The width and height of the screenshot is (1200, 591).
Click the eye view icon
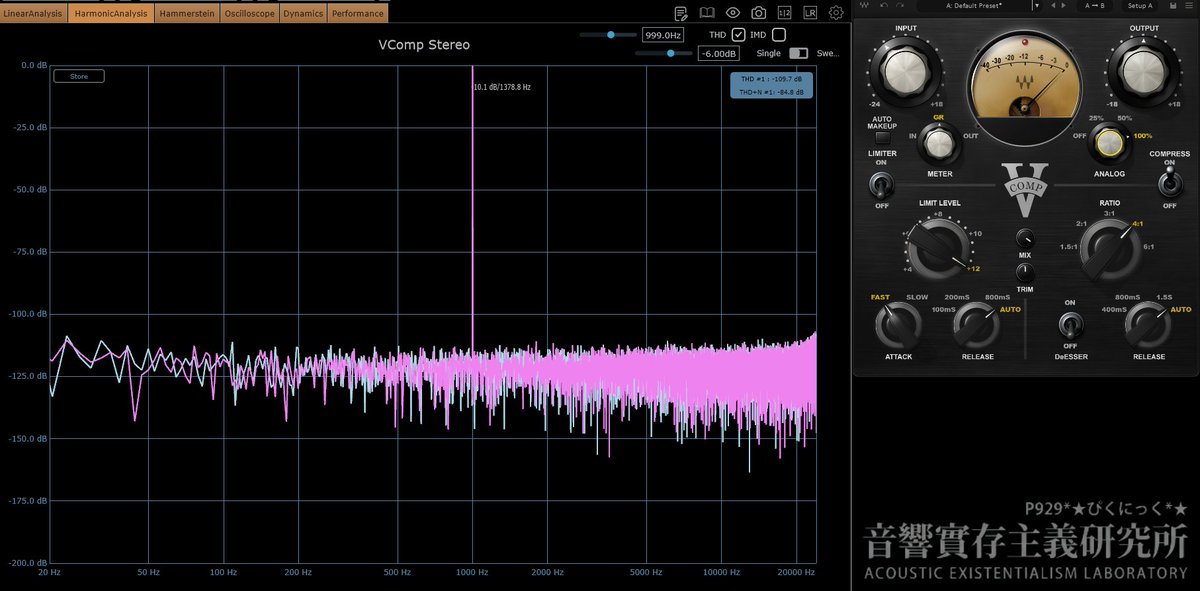(733, 13)
